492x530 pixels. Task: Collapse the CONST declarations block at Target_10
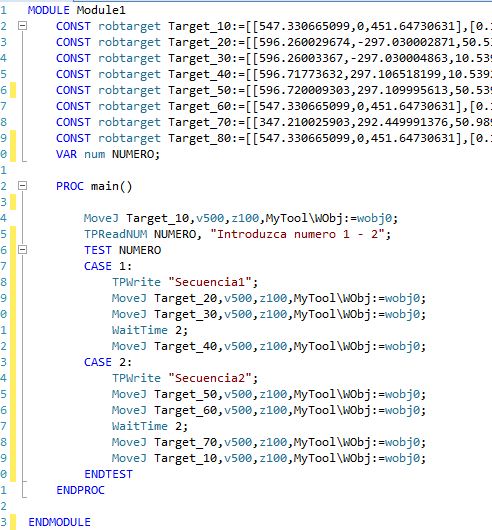point(22,26)
